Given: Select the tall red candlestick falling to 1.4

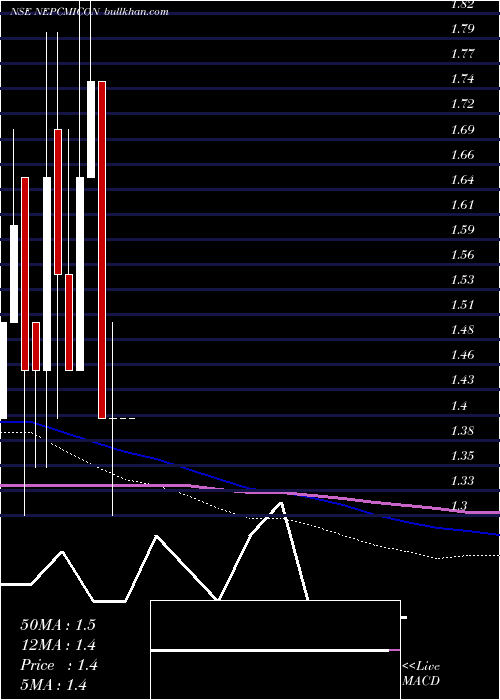Looking at the screenshot, I should (x=102, y=250).
